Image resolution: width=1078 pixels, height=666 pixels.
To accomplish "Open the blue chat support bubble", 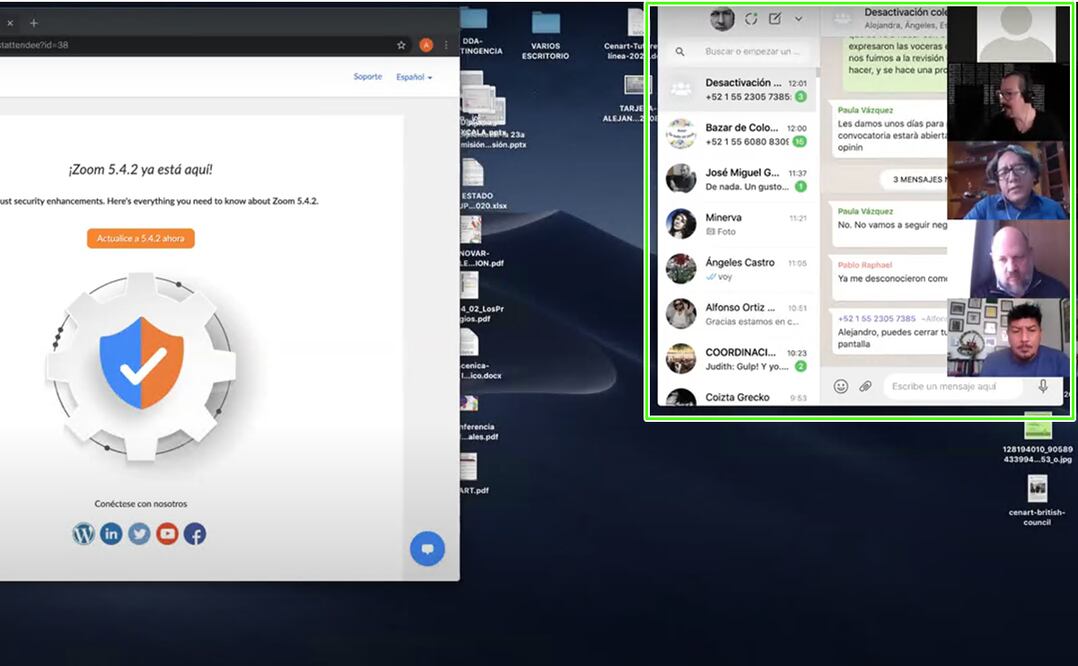I will pos(427,548).
